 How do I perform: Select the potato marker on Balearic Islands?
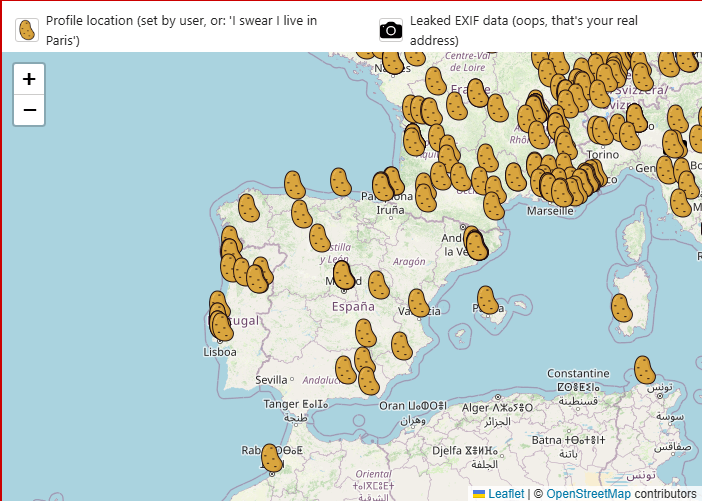click(x=487, y=300)
